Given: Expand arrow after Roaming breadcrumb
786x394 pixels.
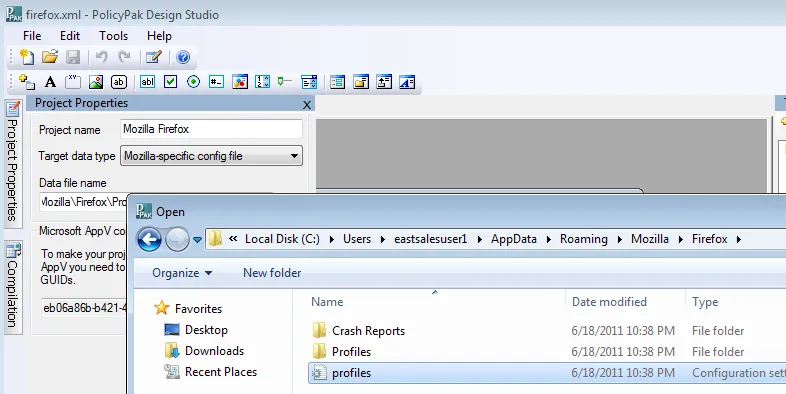Looking at the screenshot, I should tap(619, 240).
